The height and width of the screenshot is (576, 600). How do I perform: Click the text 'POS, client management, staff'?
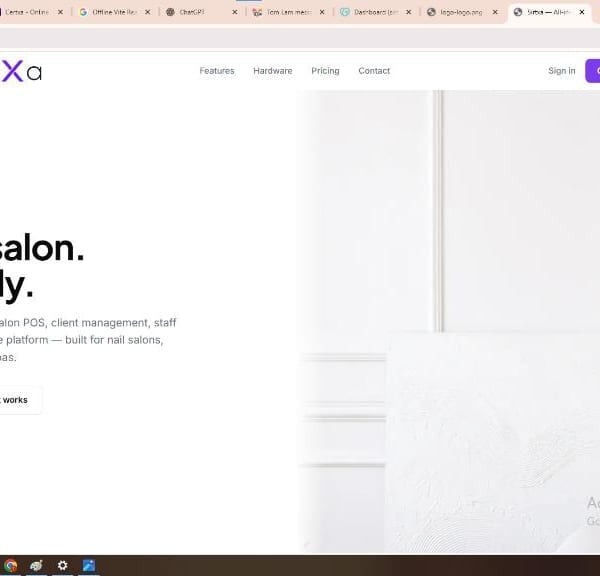99,323
